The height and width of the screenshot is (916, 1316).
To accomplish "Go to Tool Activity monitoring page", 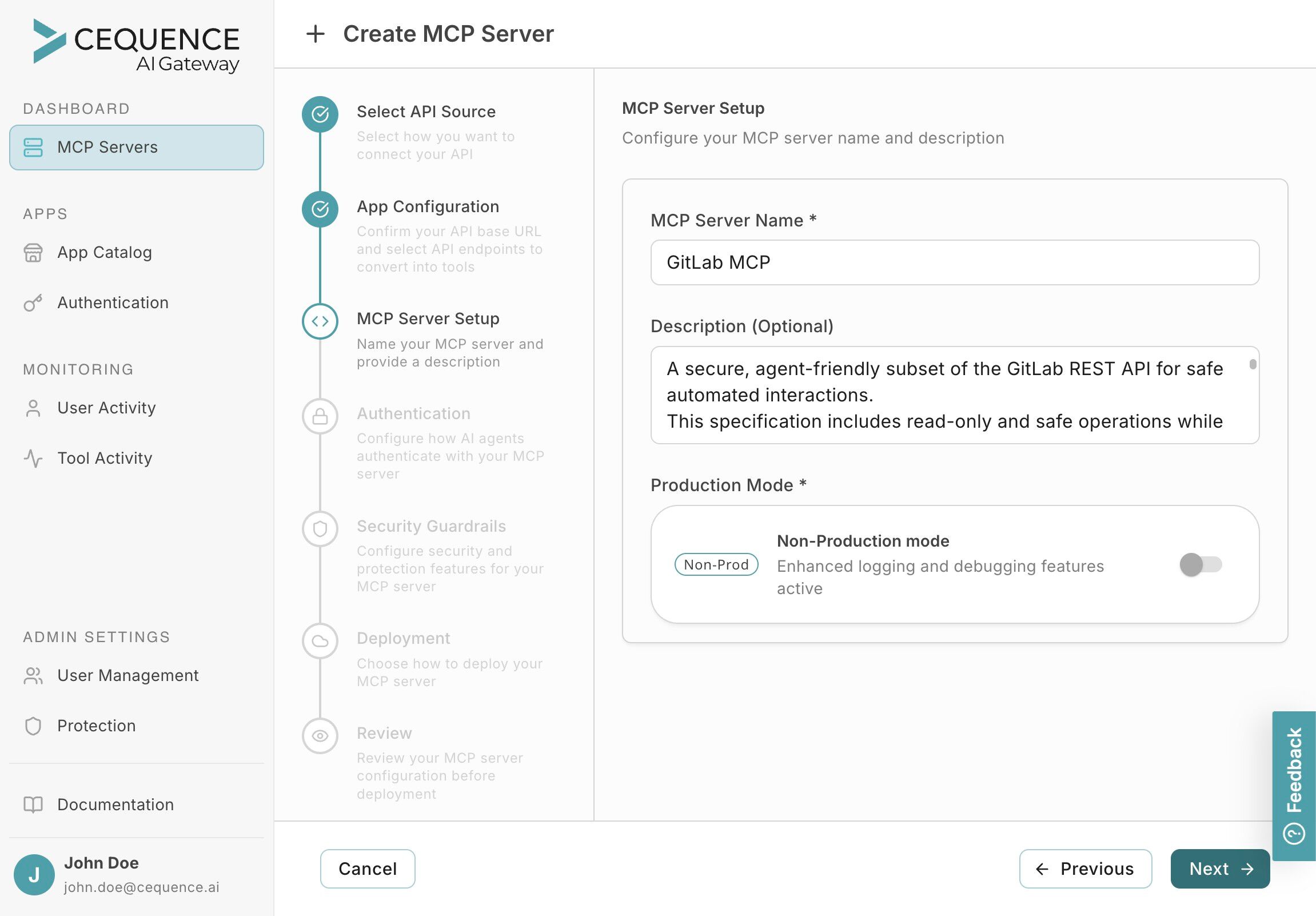I will click(x=104, y=458).
